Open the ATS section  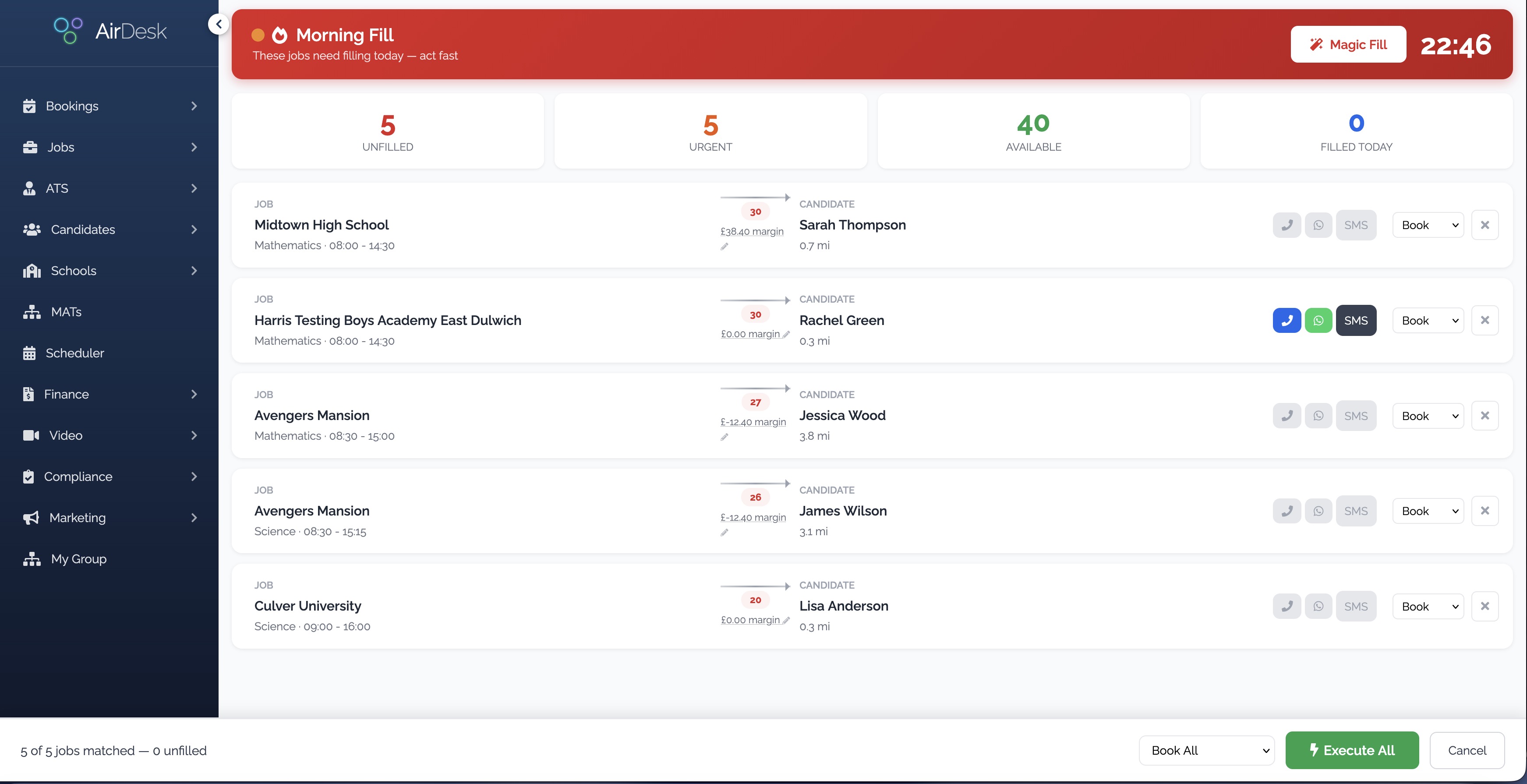click(x=57, y=188)
